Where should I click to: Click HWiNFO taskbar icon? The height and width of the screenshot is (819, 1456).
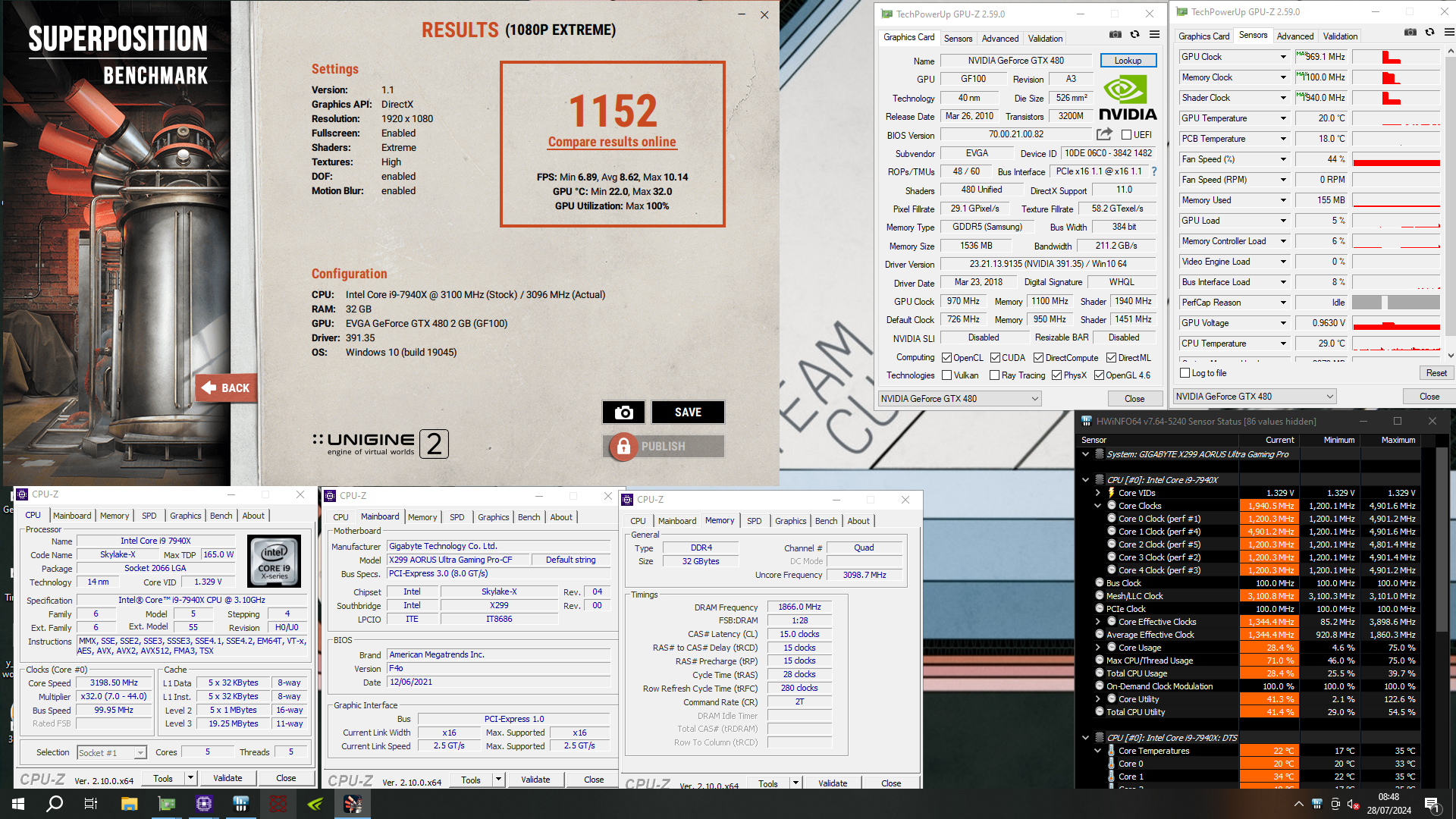(241, 804)
